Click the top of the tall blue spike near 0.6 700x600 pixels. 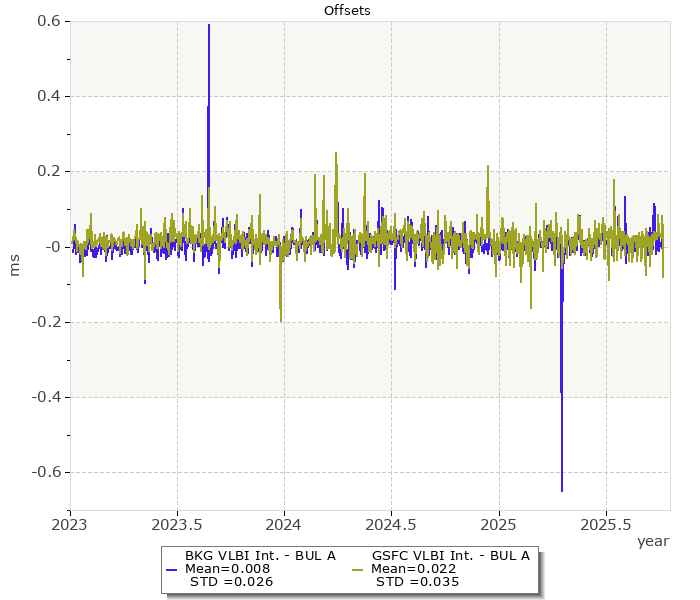209,26
